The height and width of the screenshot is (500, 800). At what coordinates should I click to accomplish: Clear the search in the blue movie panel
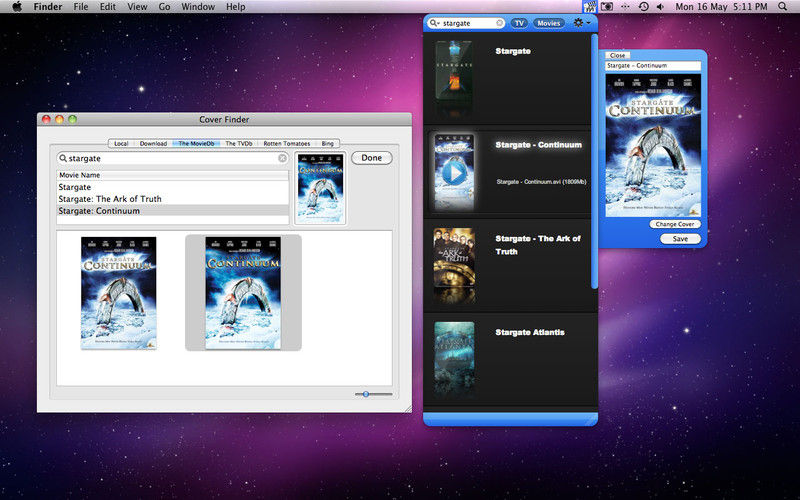[x=499, y=23]
